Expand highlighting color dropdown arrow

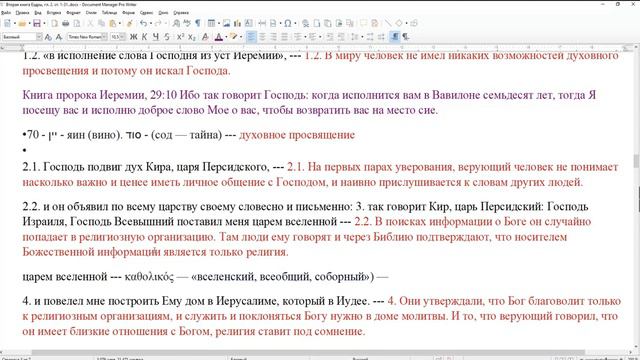tap(240, 37)
